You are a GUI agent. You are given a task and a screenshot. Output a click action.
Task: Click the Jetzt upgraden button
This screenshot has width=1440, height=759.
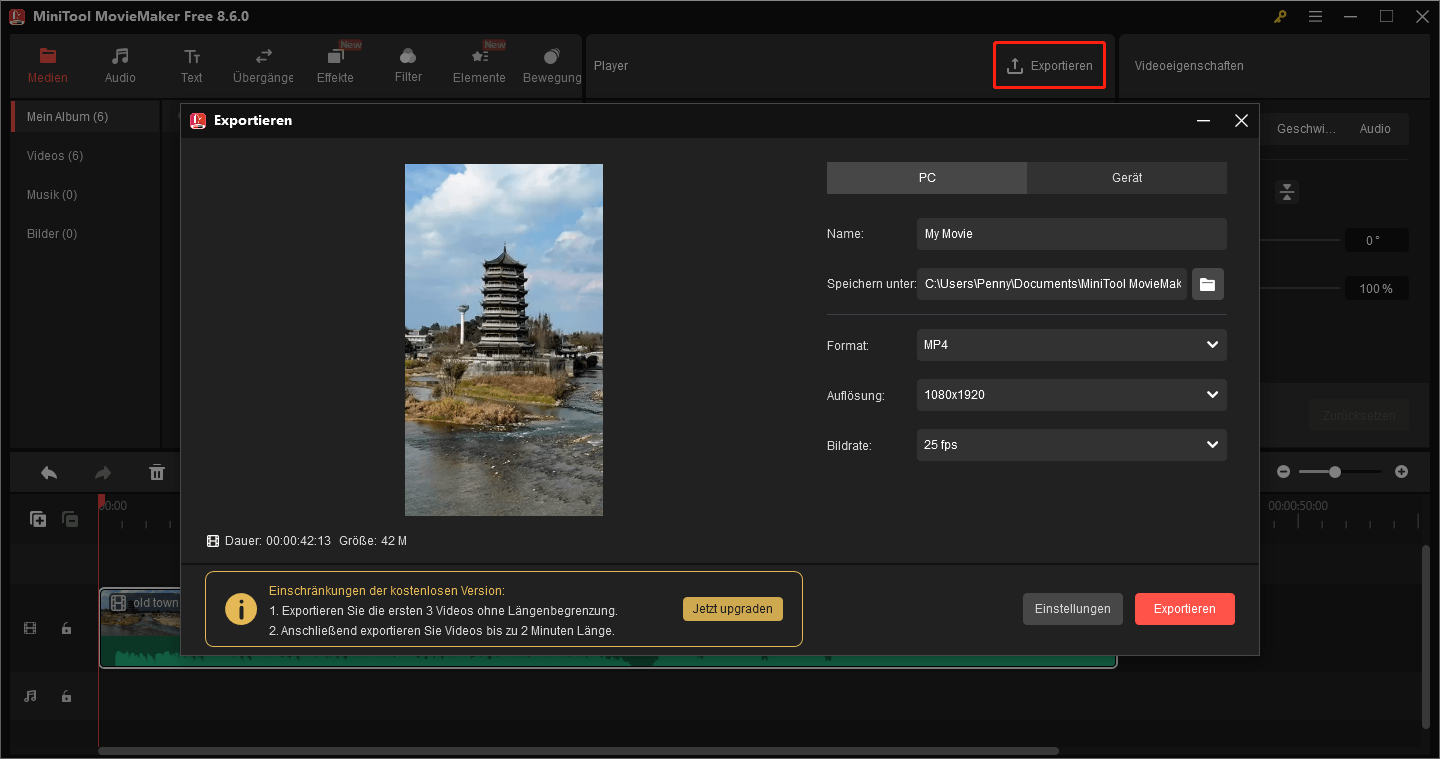coord(733,608)
